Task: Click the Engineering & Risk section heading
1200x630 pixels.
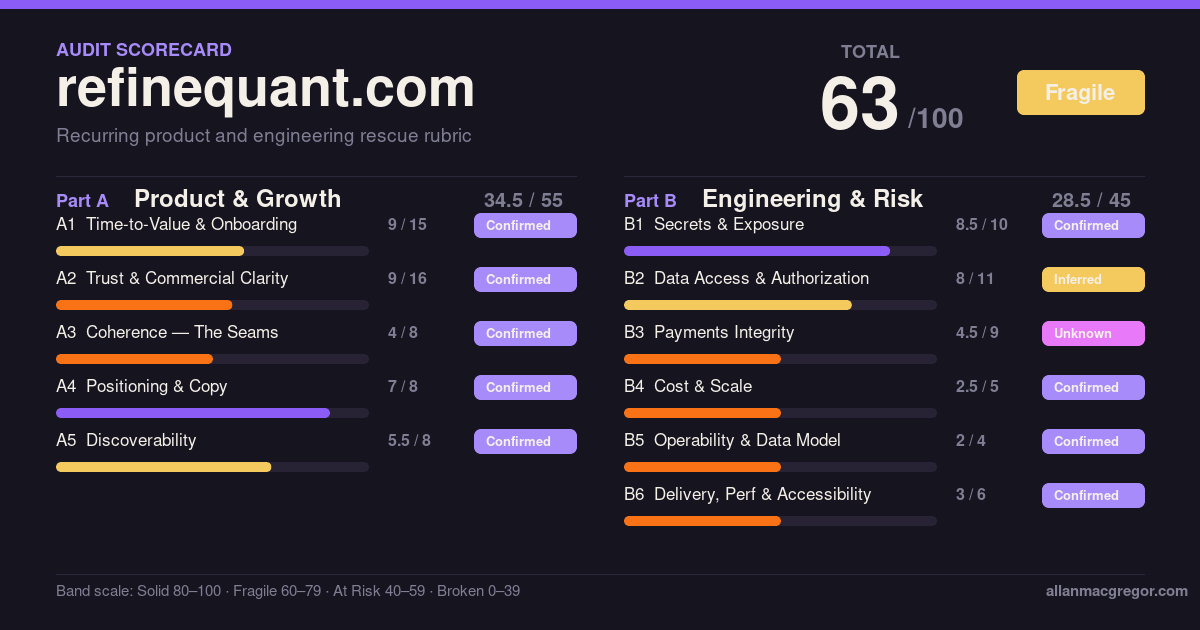Action: point(812,198)
